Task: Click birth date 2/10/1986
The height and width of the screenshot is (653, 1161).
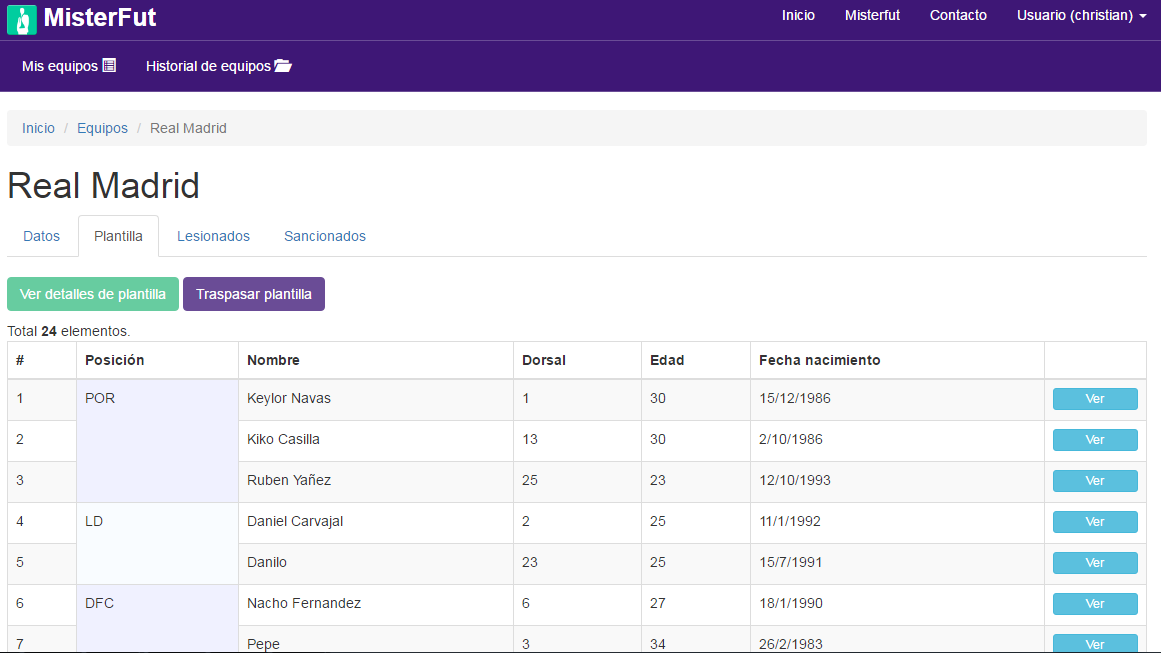Action: 791,439
